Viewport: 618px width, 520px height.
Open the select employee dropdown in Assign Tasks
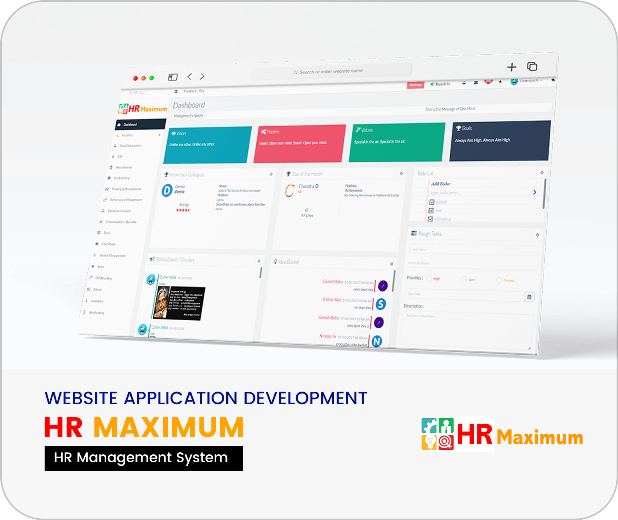tap(471, 263)
